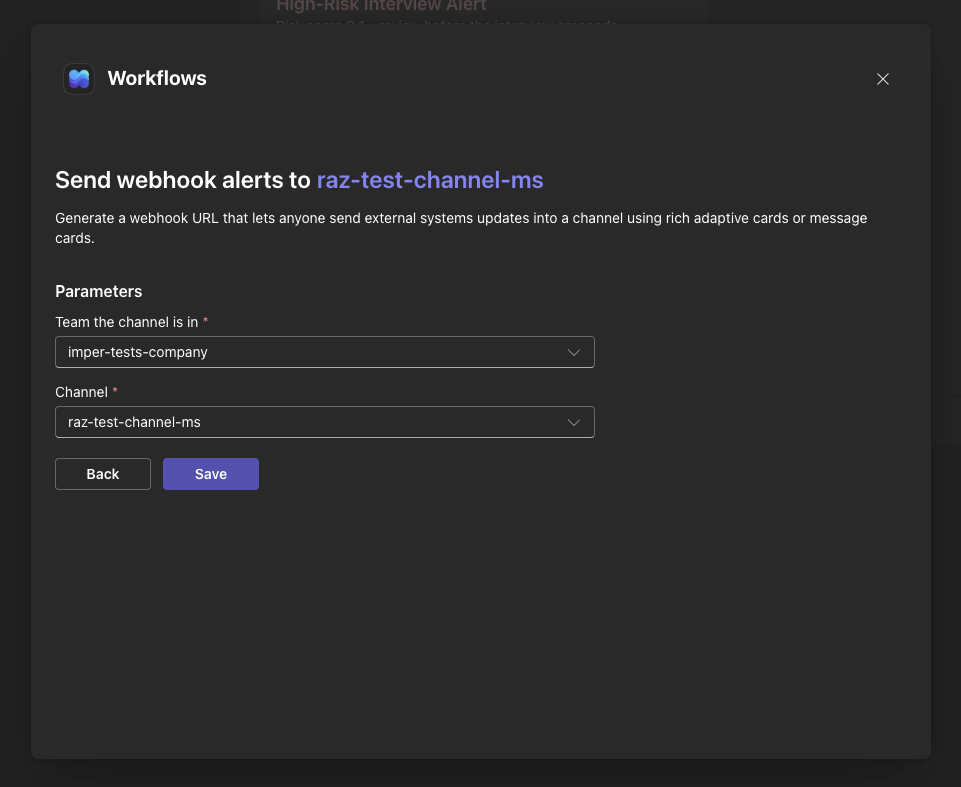The width and height of the screenshot is (961, 787).
Task: Click the 'Channel' field label
Action: coord(82,392)
